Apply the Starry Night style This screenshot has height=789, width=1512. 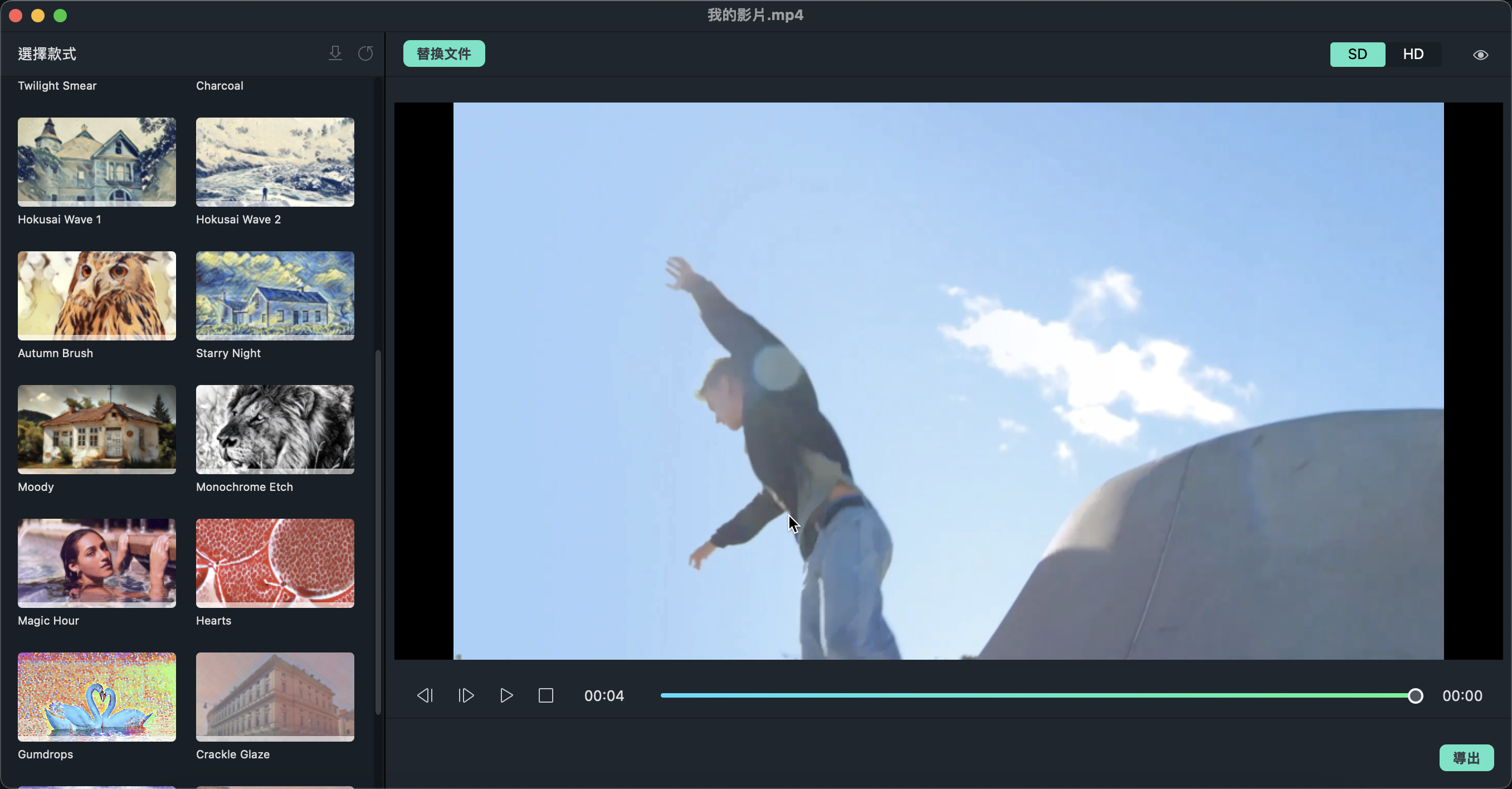pos(275,296)
